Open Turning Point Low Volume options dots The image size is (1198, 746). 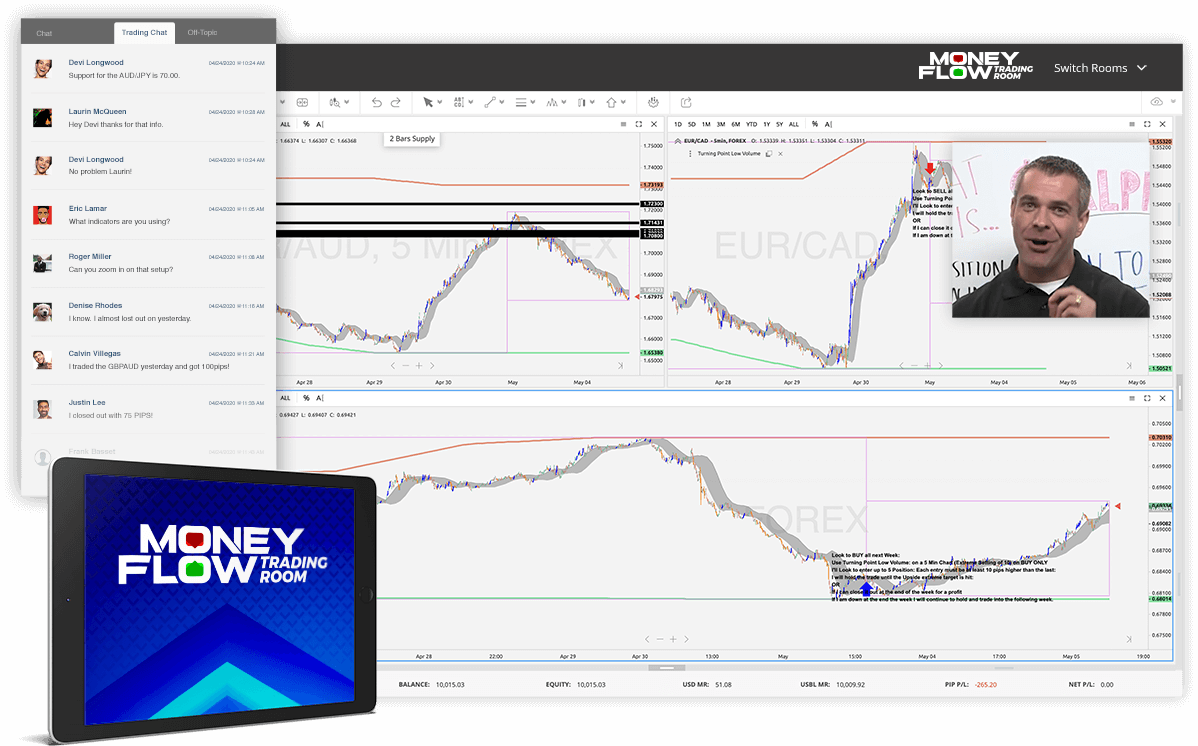coord(690,154)
